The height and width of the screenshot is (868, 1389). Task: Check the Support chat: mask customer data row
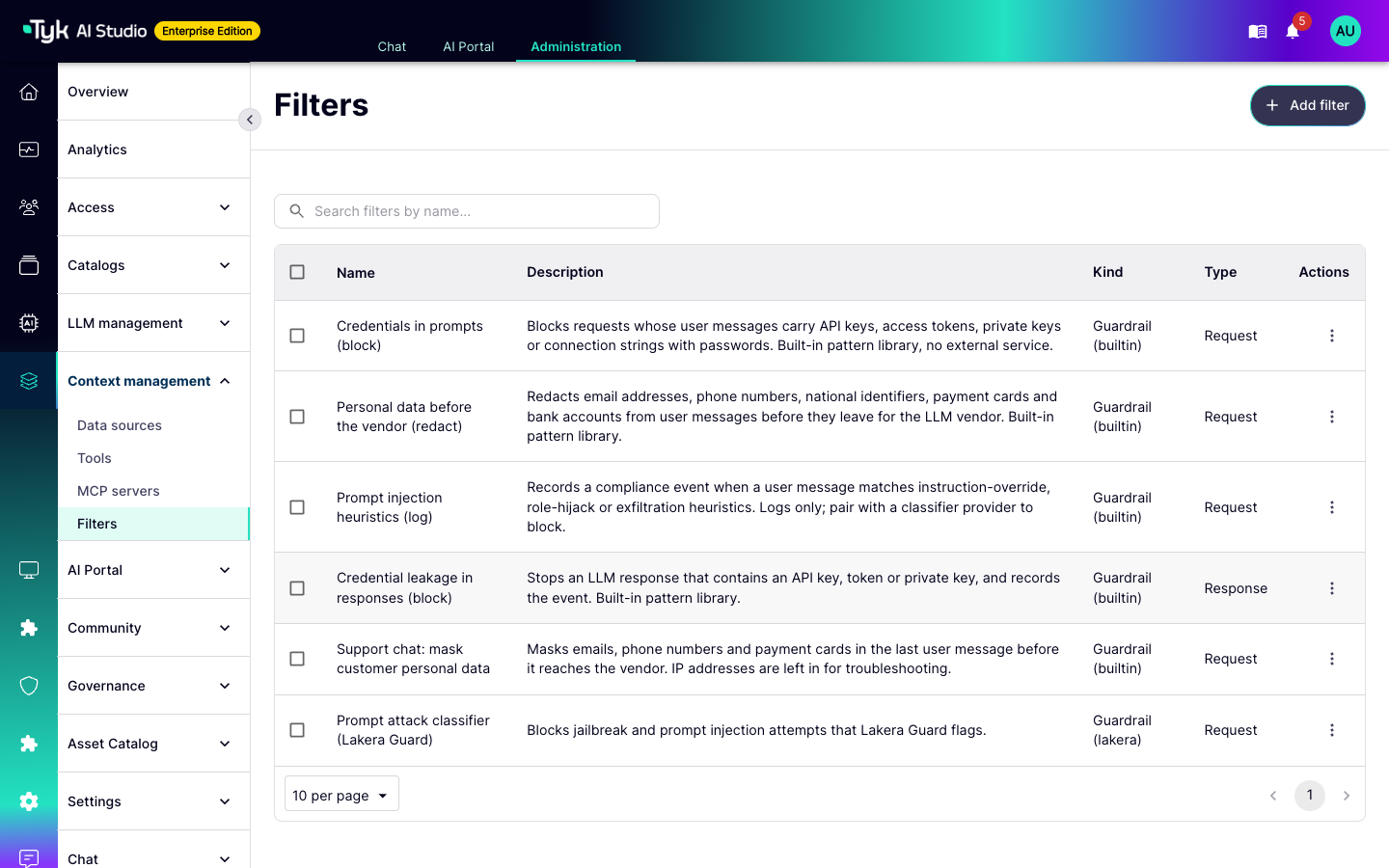297,659
